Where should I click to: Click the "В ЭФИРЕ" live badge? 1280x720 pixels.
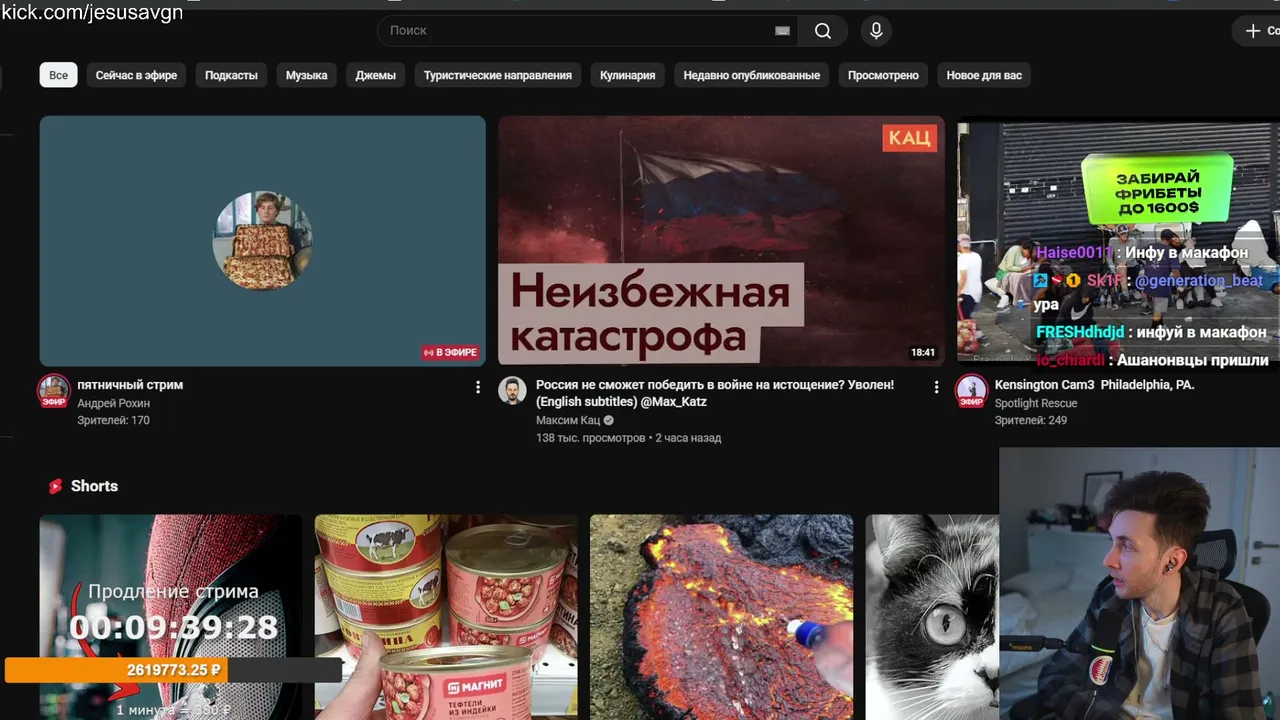point(450,352)
